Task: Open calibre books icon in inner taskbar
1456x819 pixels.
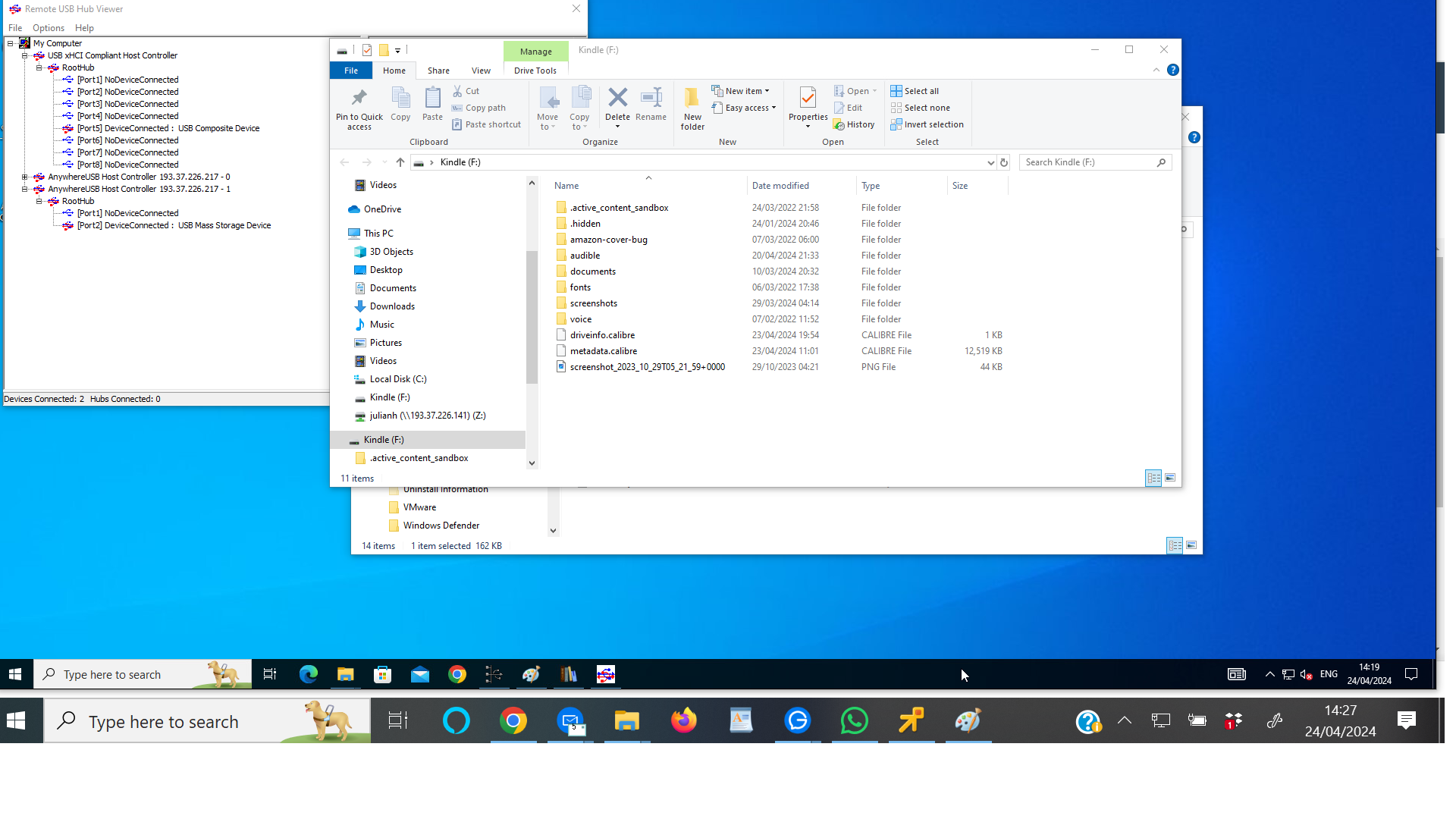Action: [x=569, y=674]
